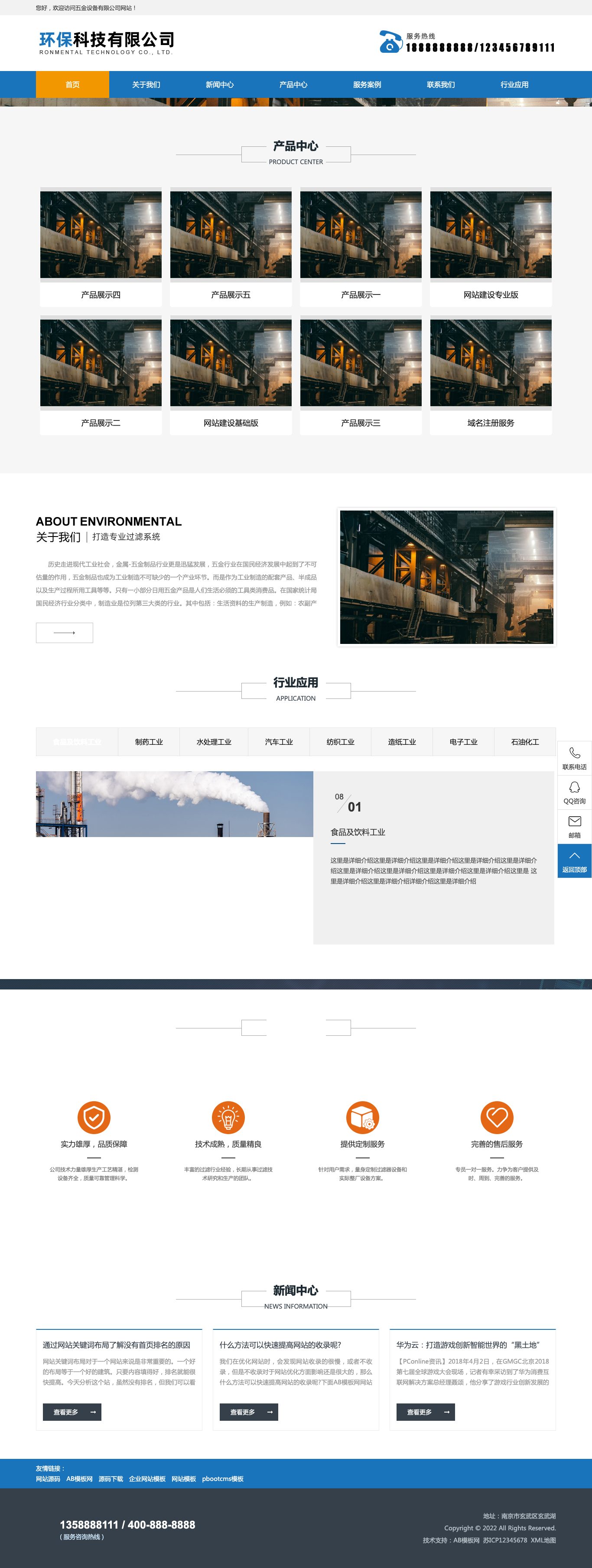The image size is (592, 1568).
Task: Select the 制药工业 application tab
Action: tap(149, 742)
